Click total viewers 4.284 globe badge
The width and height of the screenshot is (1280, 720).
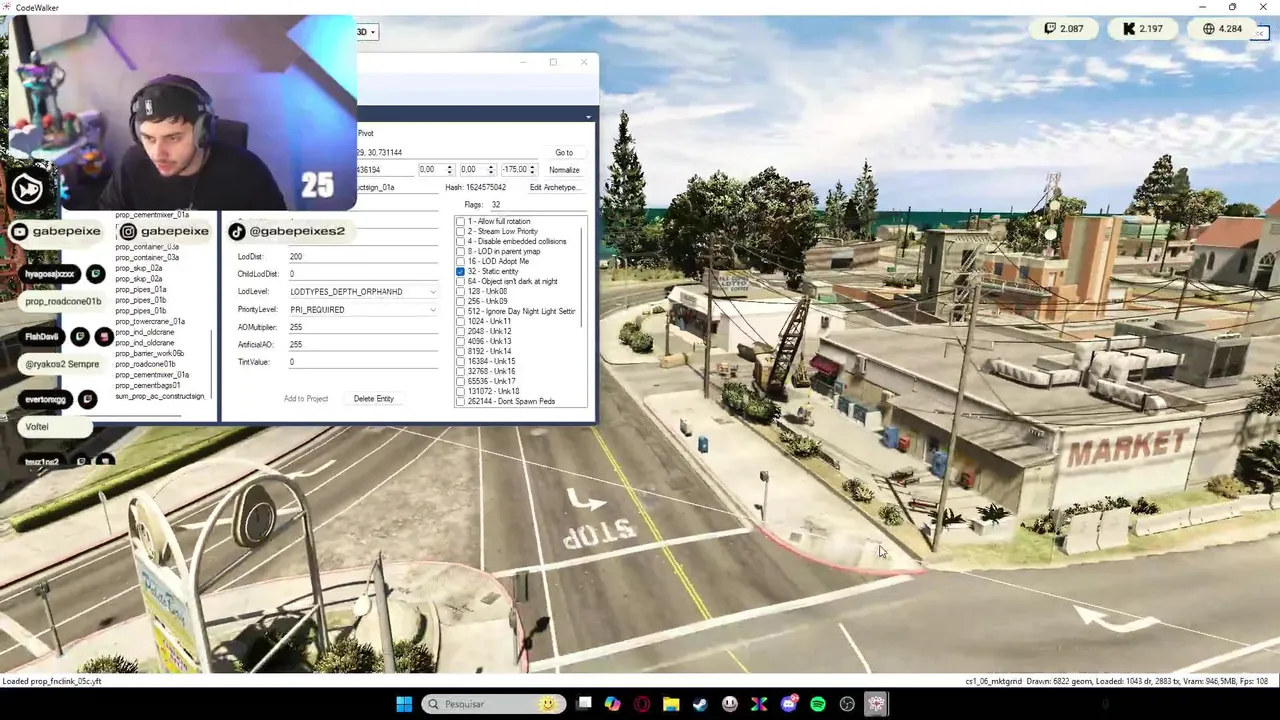pos(1222,28)
